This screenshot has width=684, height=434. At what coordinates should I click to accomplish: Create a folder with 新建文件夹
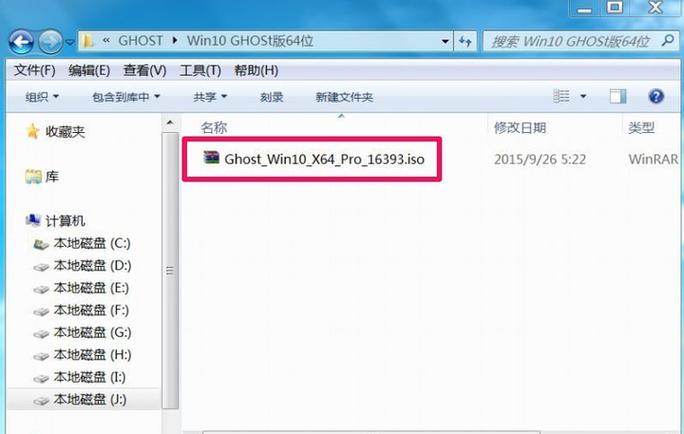[344, 96]
